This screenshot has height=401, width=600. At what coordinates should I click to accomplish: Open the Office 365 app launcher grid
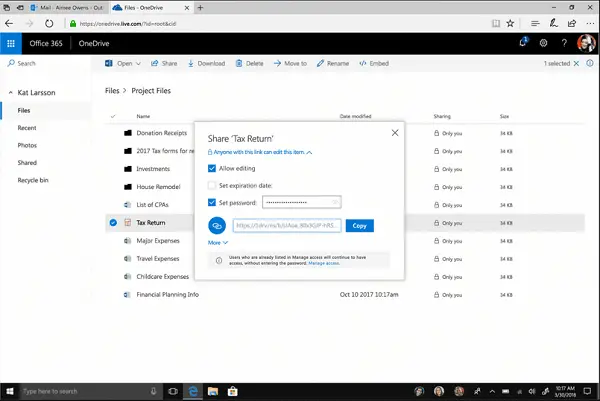11,44
